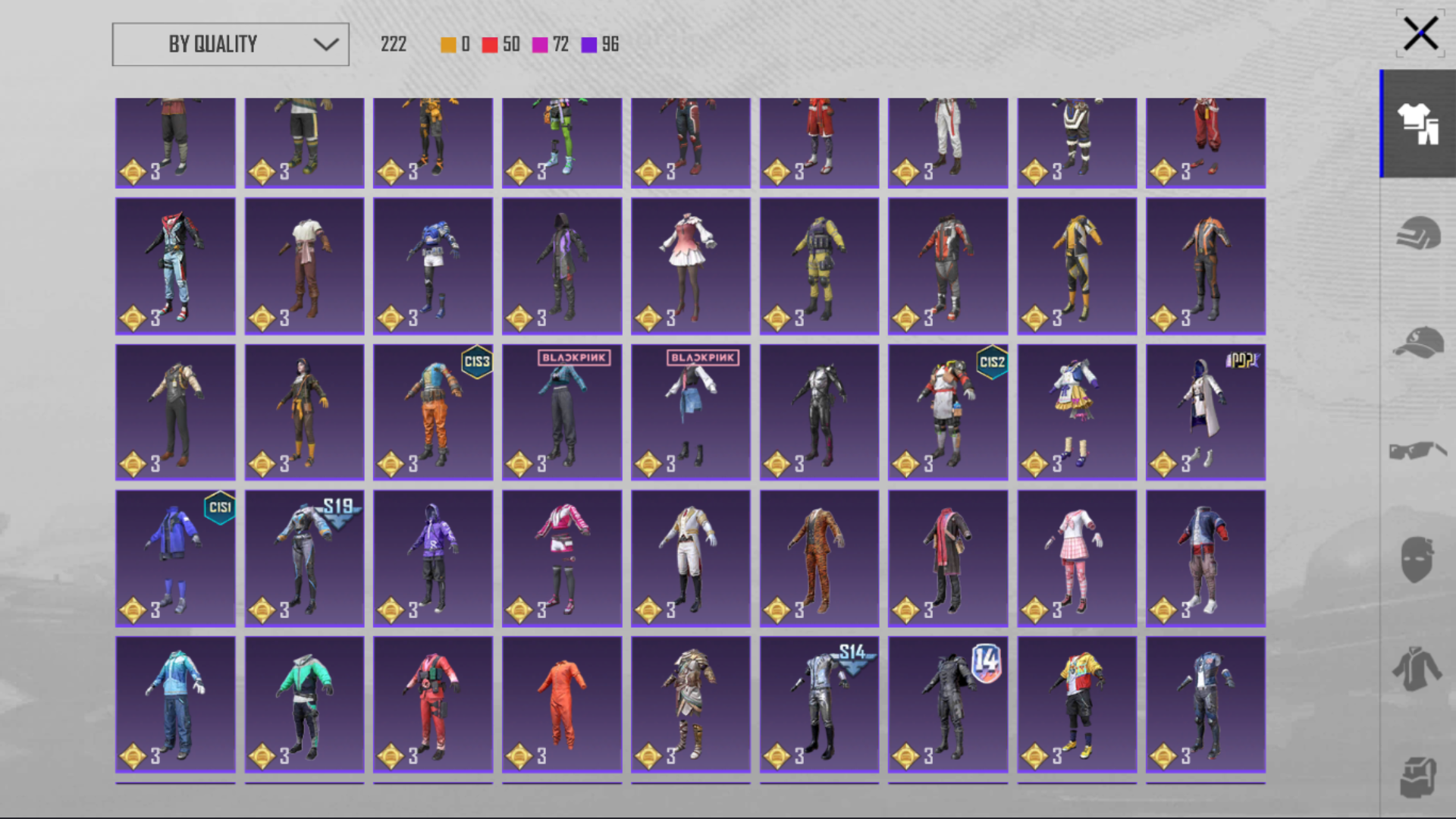The width and height of the screenshot is (1456, 819).
Task: Select the tiger-striped orange suit outfit
Action: tap(819, 558)
